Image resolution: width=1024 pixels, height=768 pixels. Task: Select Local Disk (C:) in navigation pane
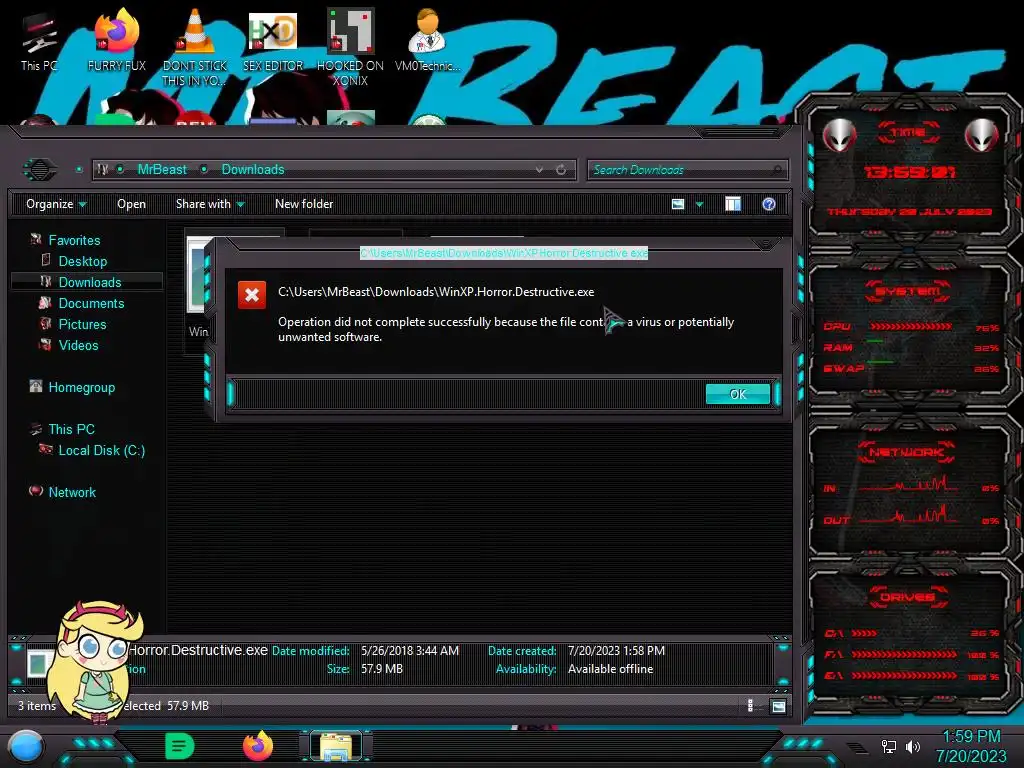(x=101, y=450)
